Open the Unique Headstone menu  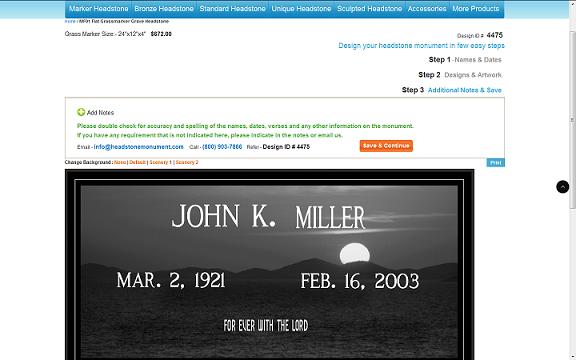click(x=301, y=8)
